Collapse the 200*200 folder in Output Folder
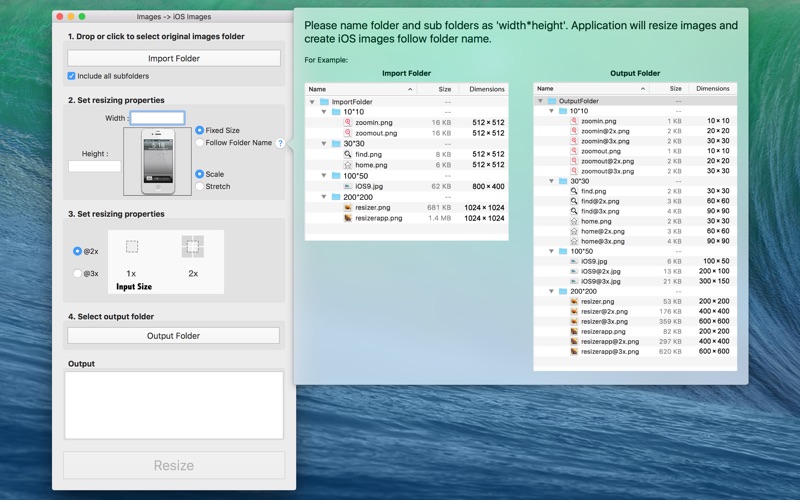 pyautogui.click(x=551, y=291)
